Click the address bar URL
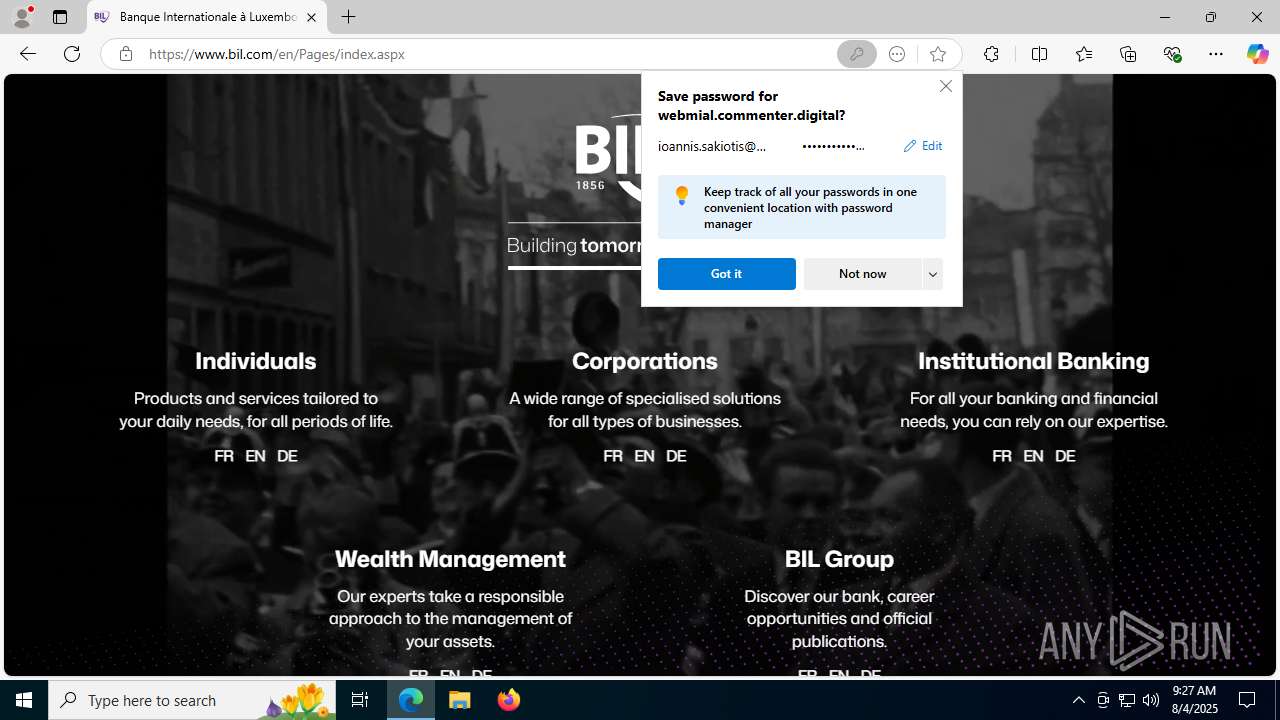Viewport: 1280px width, 720px height. 277,54
